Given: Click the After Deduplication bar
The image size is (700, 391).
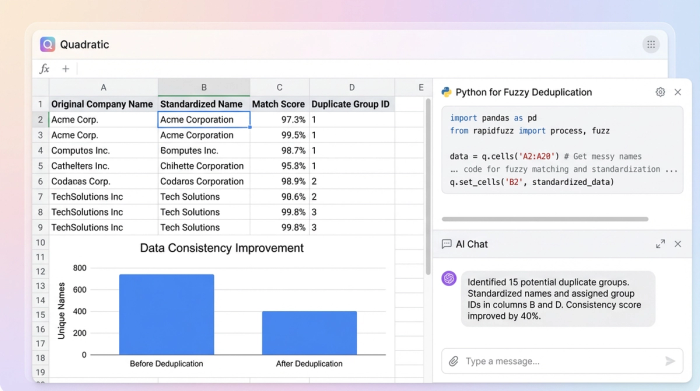Looking at the screenshot, I should [309, 333].
